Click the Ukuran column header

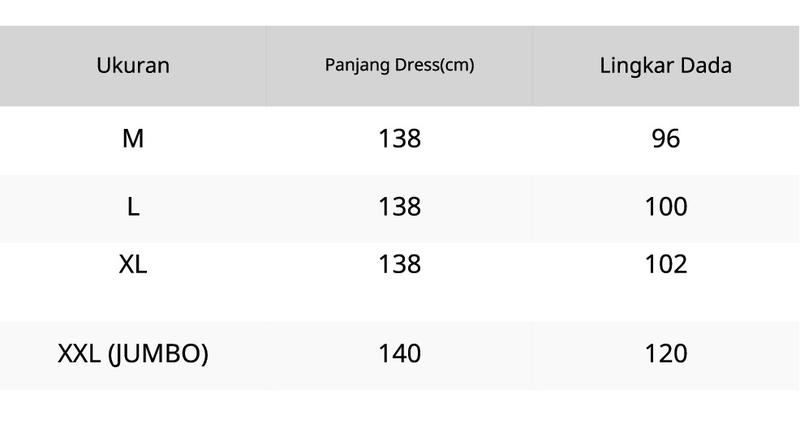[133, 66]
